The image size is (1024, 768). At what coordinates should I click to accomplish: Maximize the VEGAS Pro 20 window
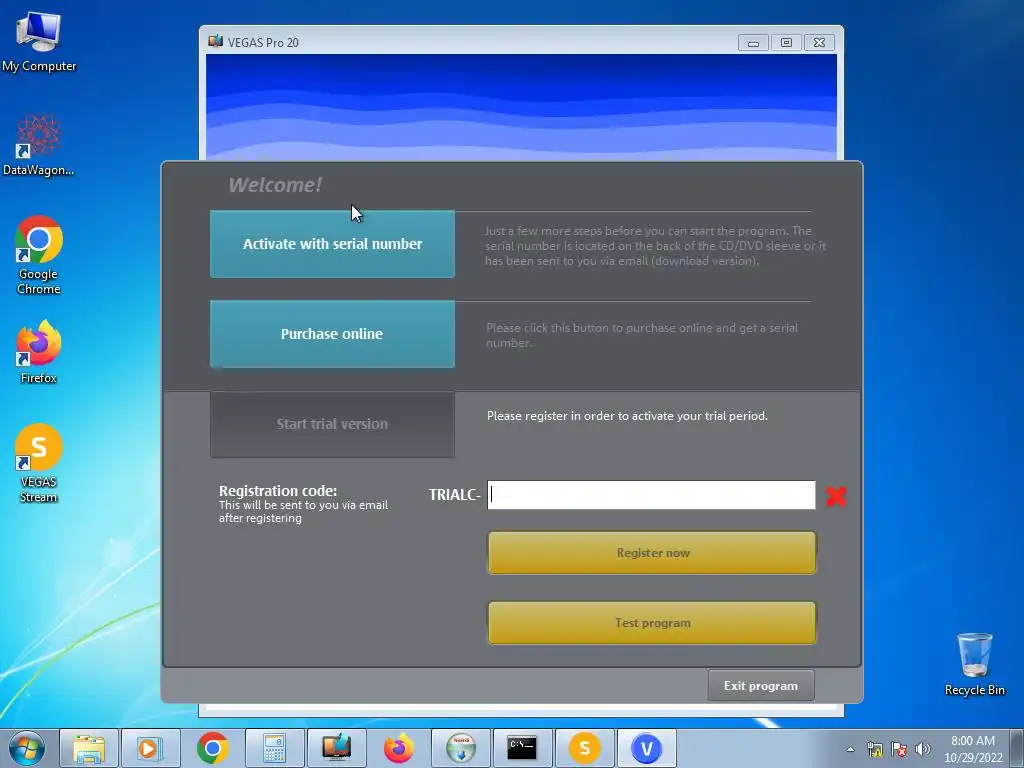click(x=786, y=42)
